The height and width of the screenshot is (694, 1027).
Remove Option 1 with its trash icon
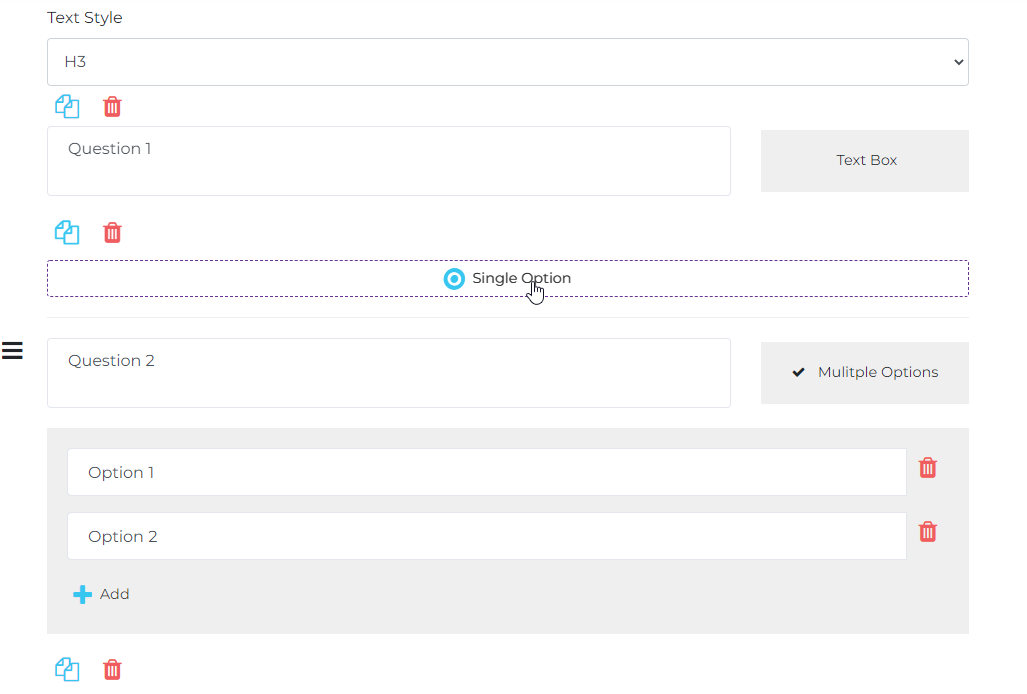pos(927,467)
